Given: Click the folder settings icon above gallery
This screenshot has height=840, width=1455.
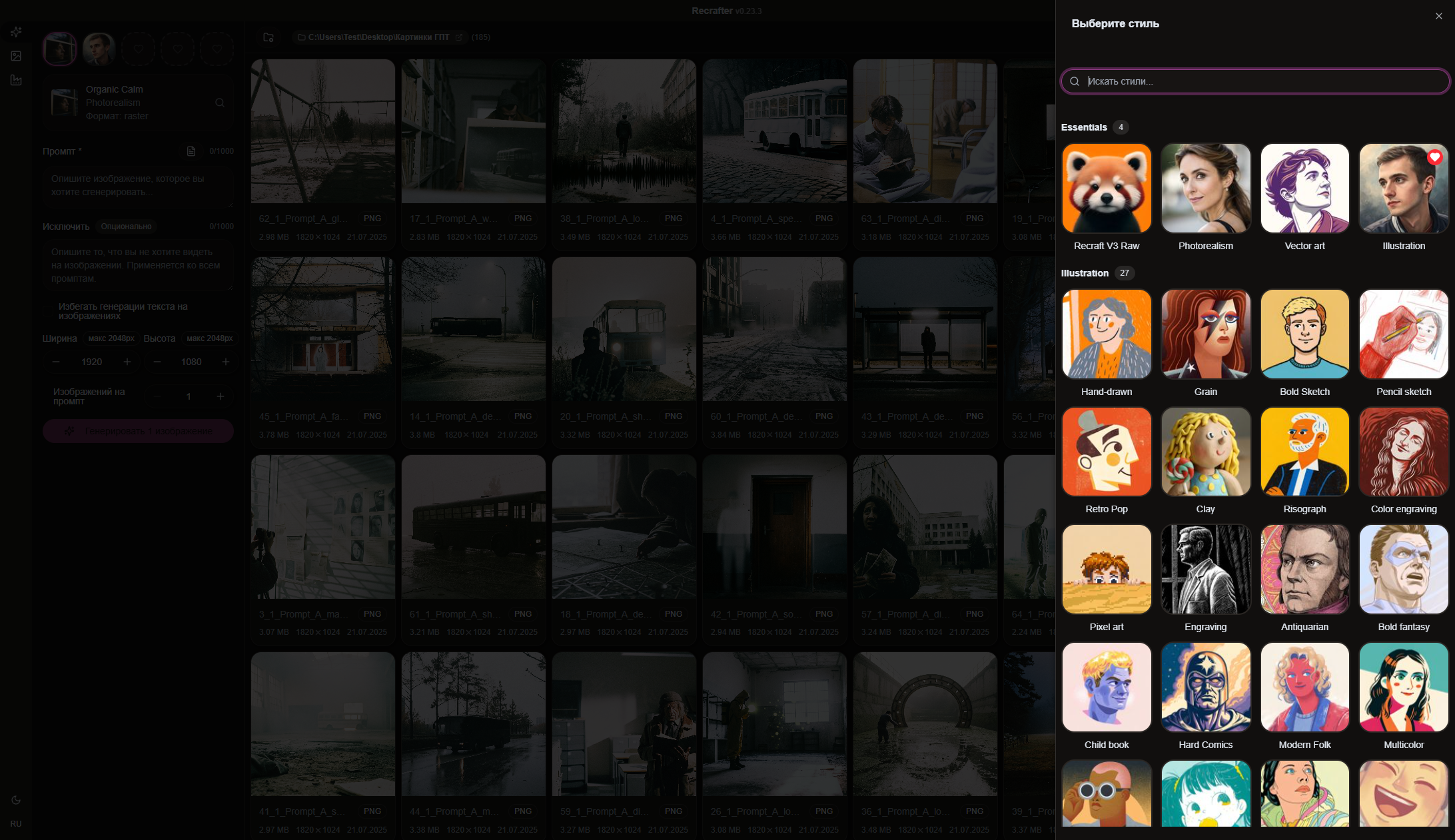Looking at the screenshot, I should (268, 37).
